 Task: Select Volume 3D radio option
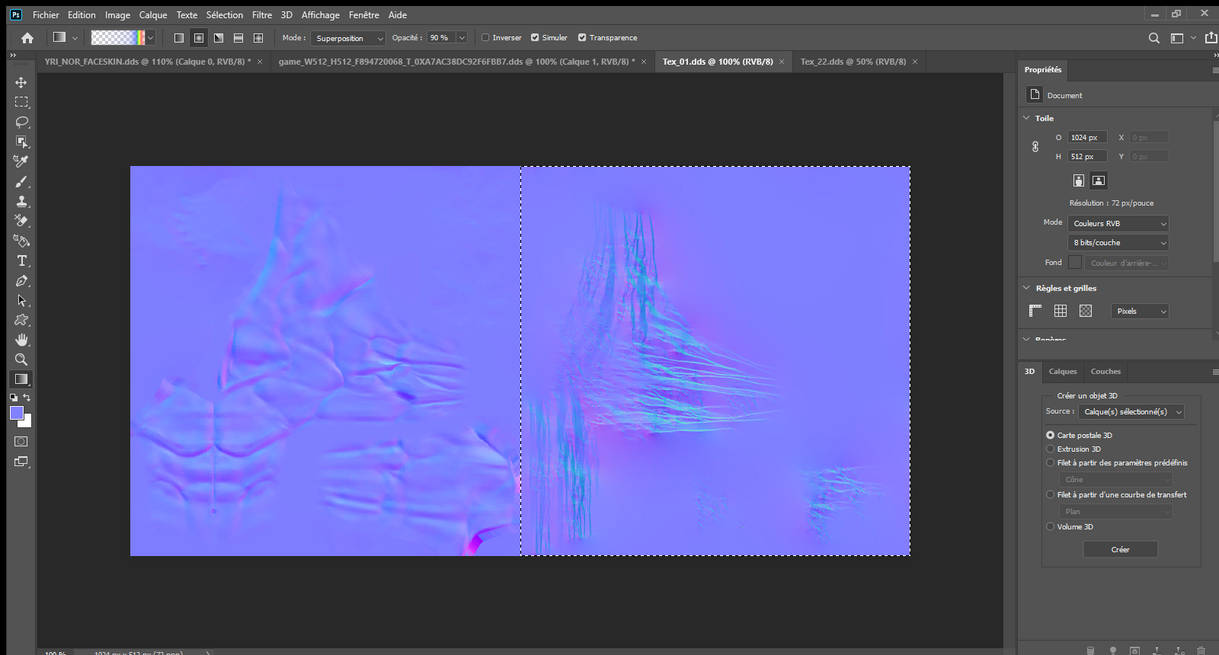point(1050,526)
